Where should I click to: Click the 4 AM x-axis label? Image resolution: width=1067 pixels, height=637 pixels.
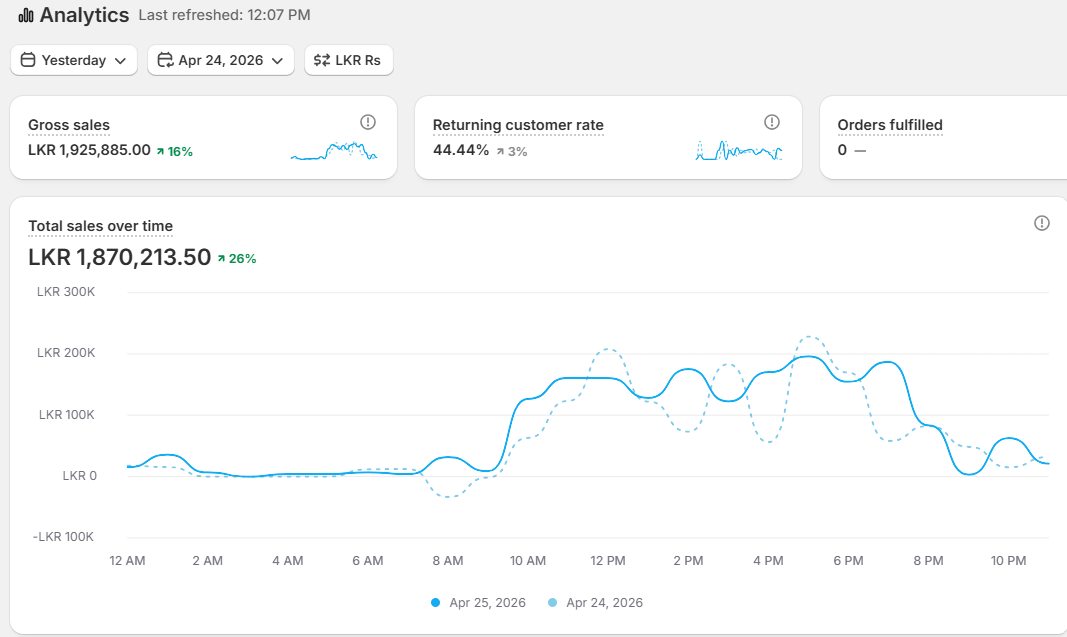[288, 561]
